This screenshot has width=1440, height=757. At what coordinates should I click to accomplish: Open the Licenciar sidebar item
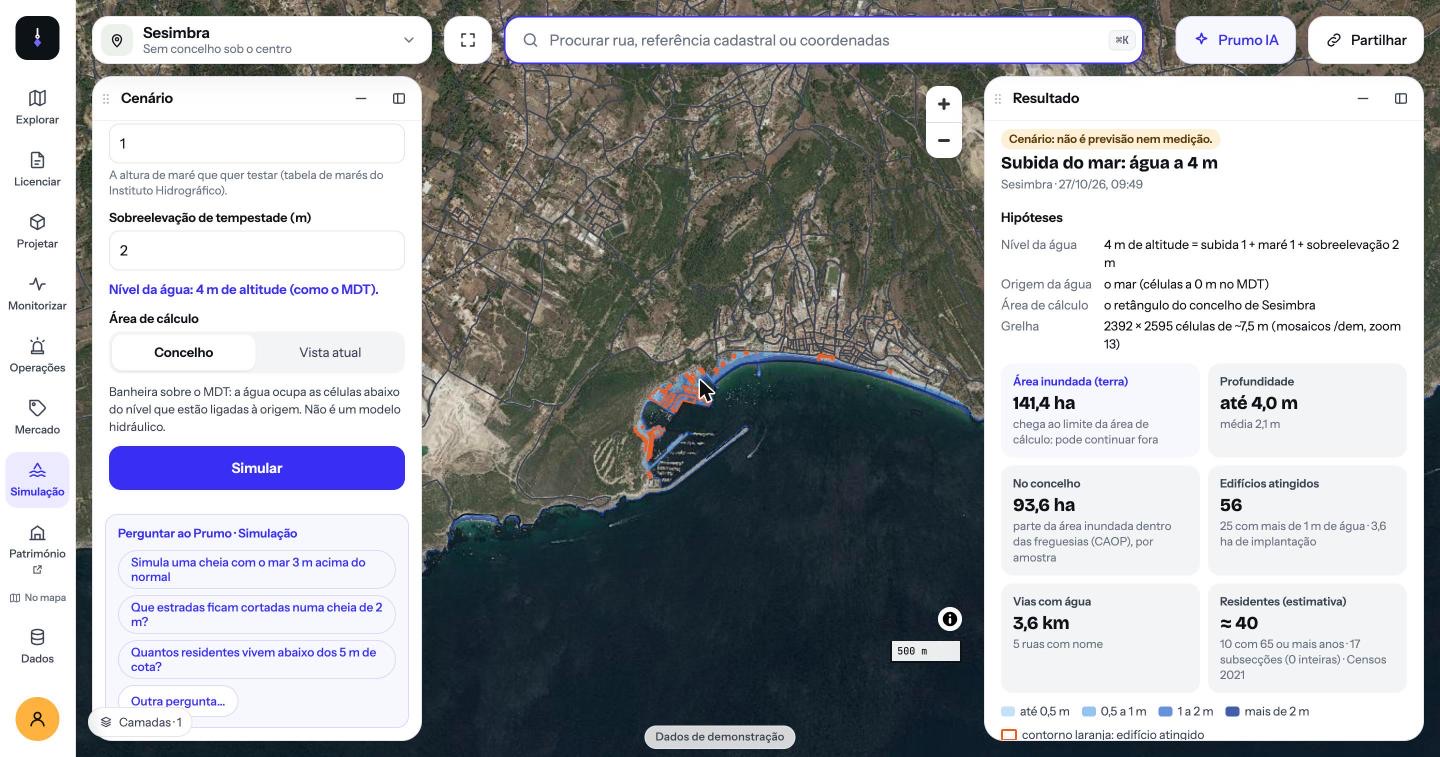[x=37, y=170]
